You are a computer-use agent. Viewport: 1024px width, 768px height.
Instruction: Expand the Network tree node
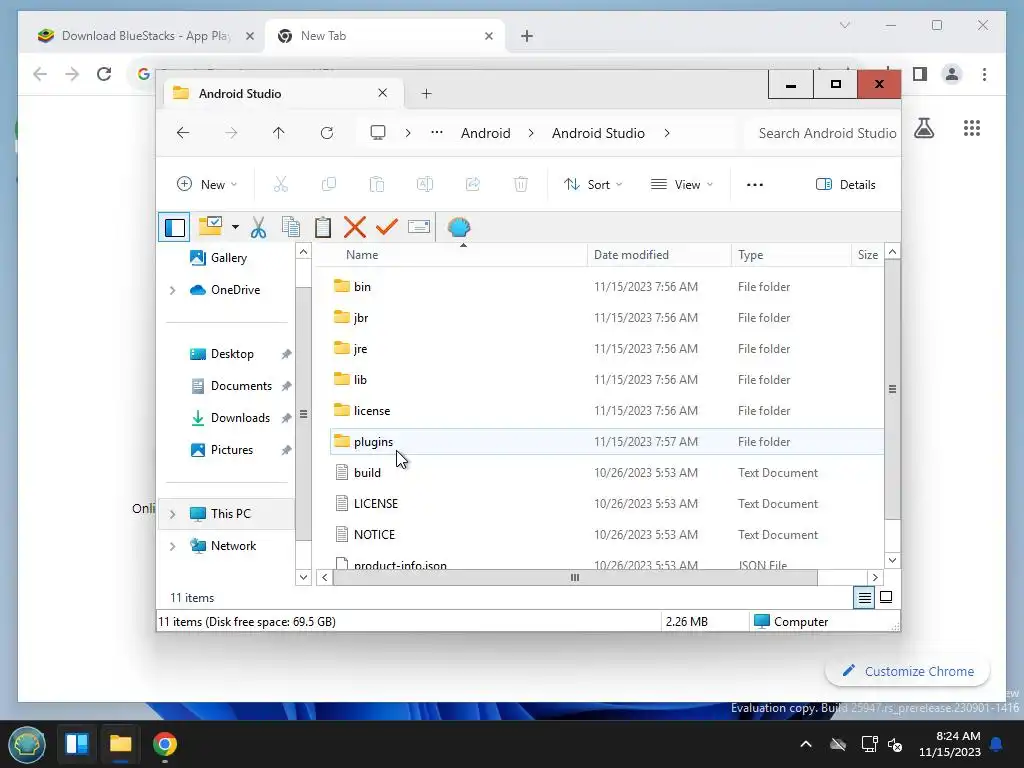pos(172,546)
